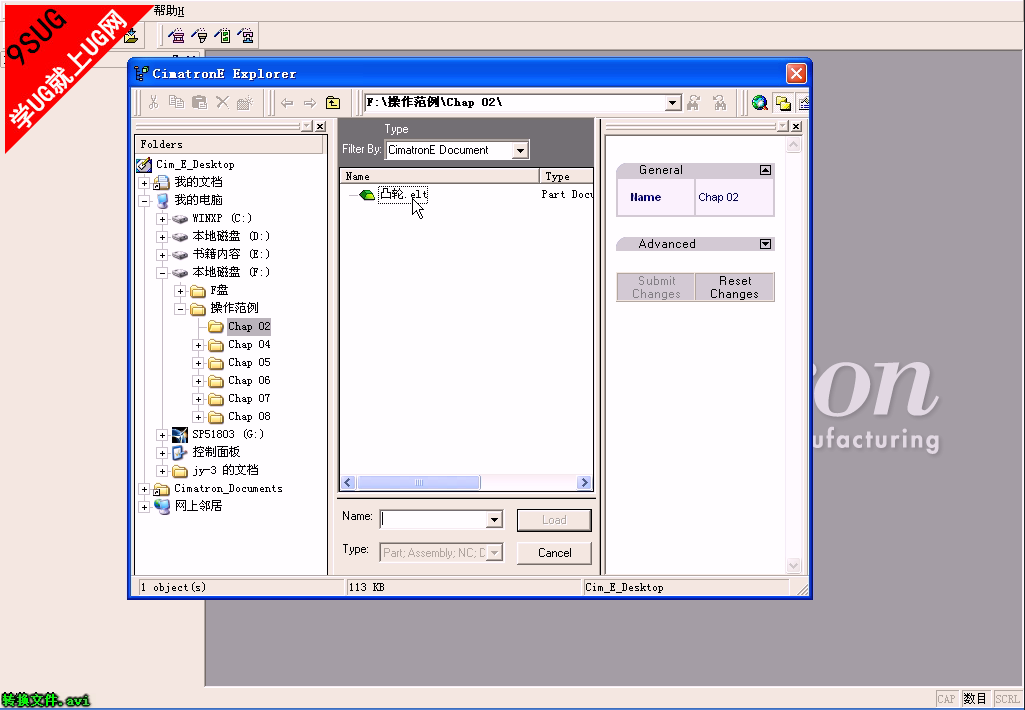The image size is (1025, 710).
Task: Click the New Folder icon in Explorer toolbar
Action: coord(245,102)
